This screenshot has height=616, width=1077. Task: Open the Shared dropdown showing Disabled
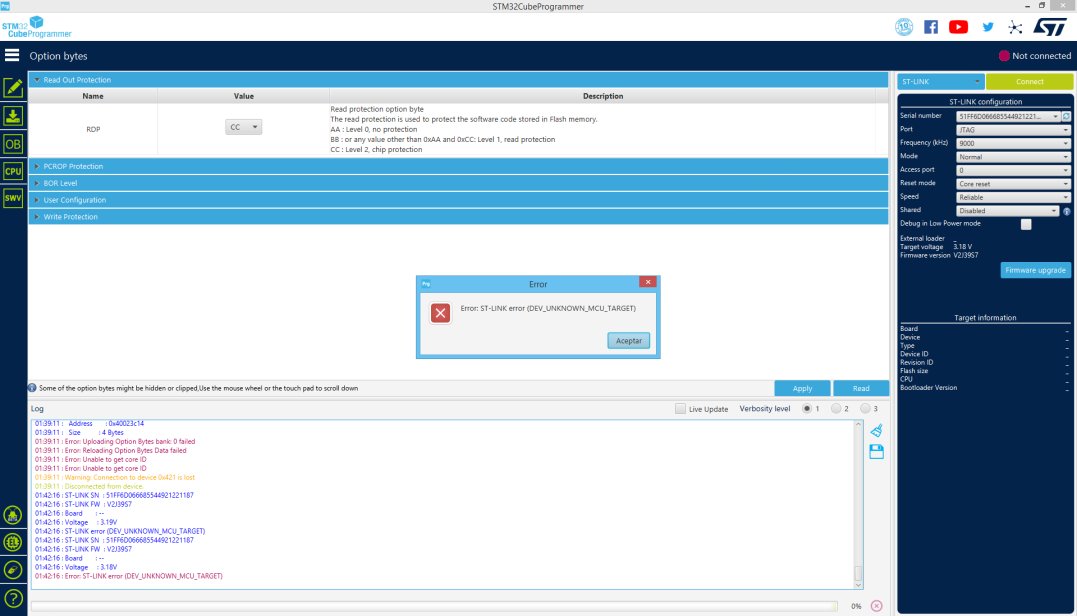coord(1008,211)
